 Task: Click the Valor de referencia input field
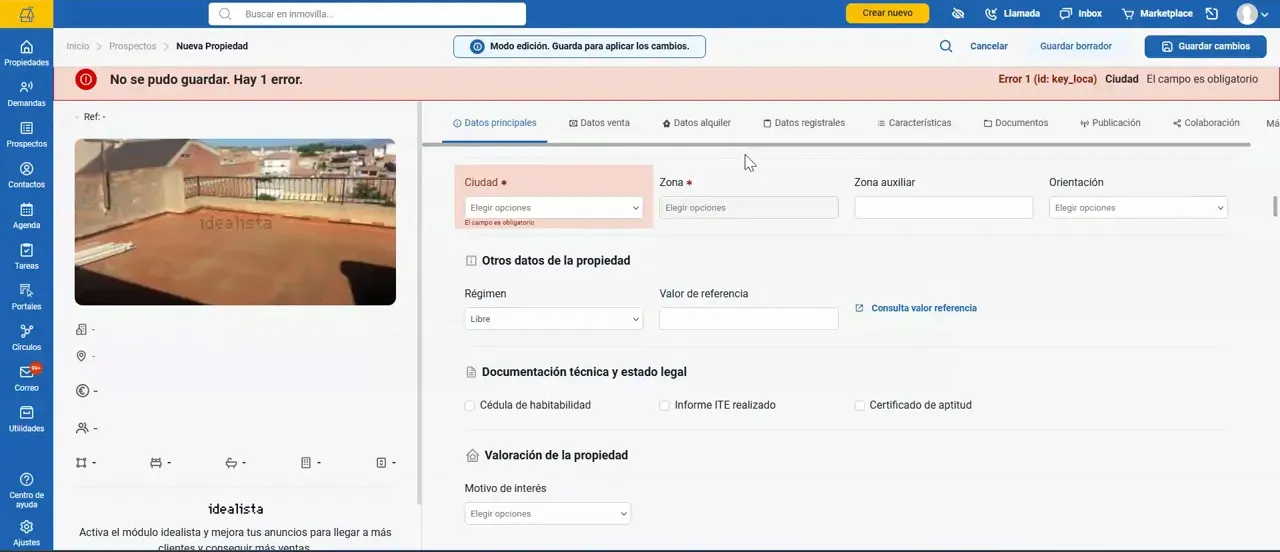(748, 319)
